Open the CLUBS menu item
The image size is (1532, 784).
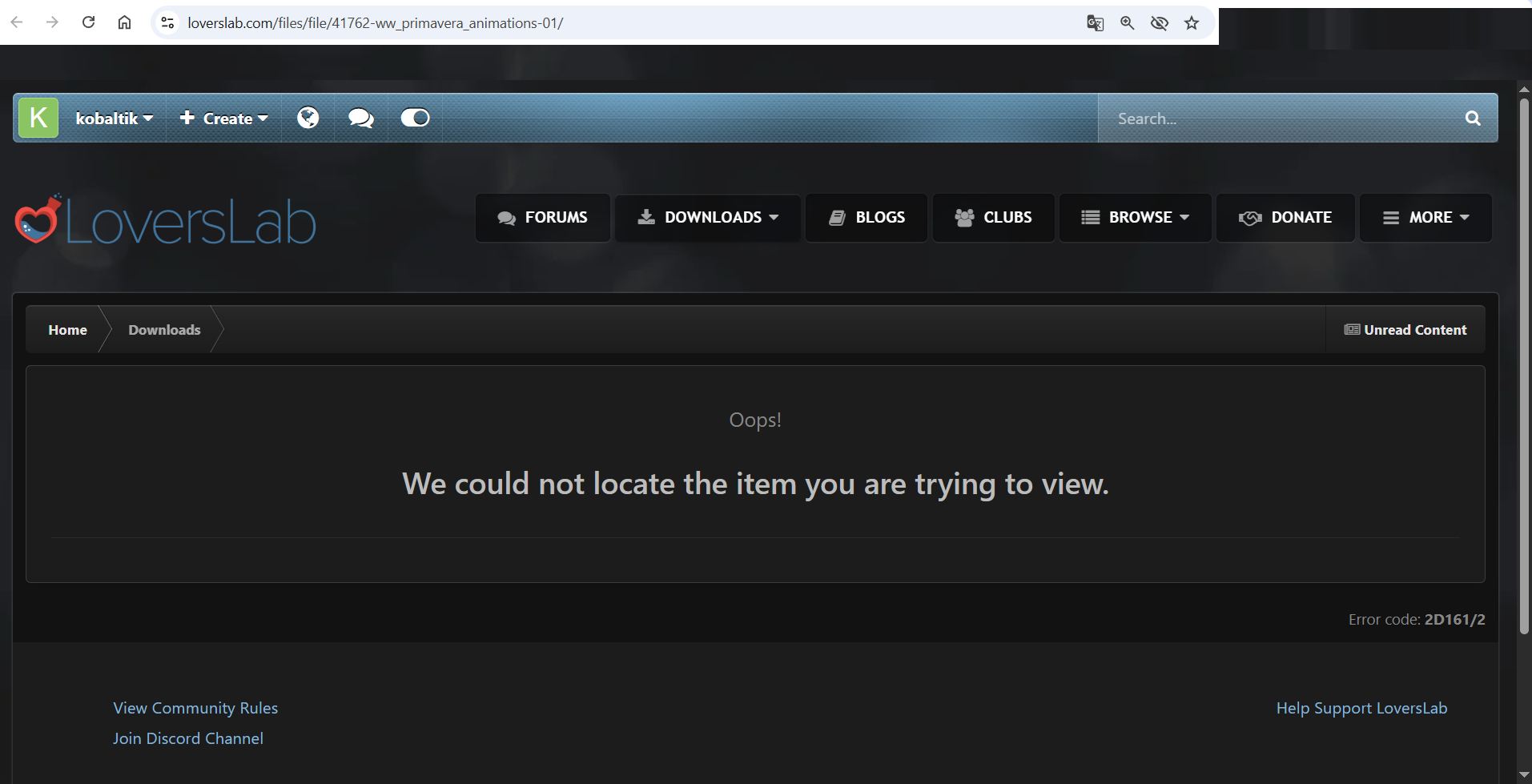[994, 217]
